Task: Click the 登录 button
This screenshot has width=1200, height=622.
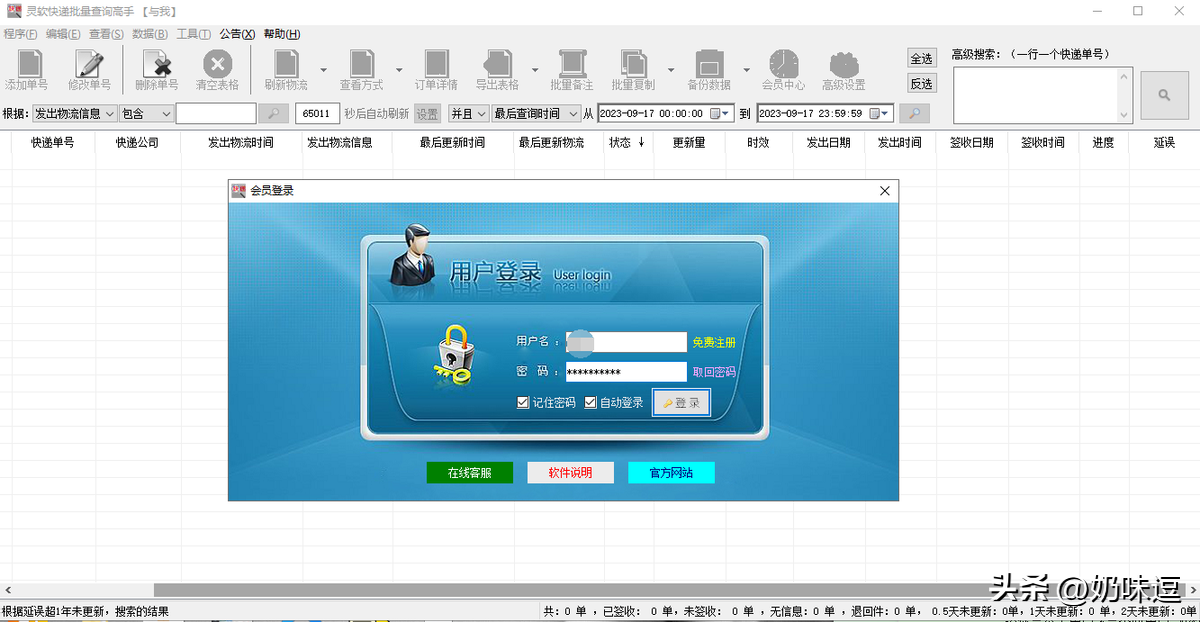Action: point(681,402)
